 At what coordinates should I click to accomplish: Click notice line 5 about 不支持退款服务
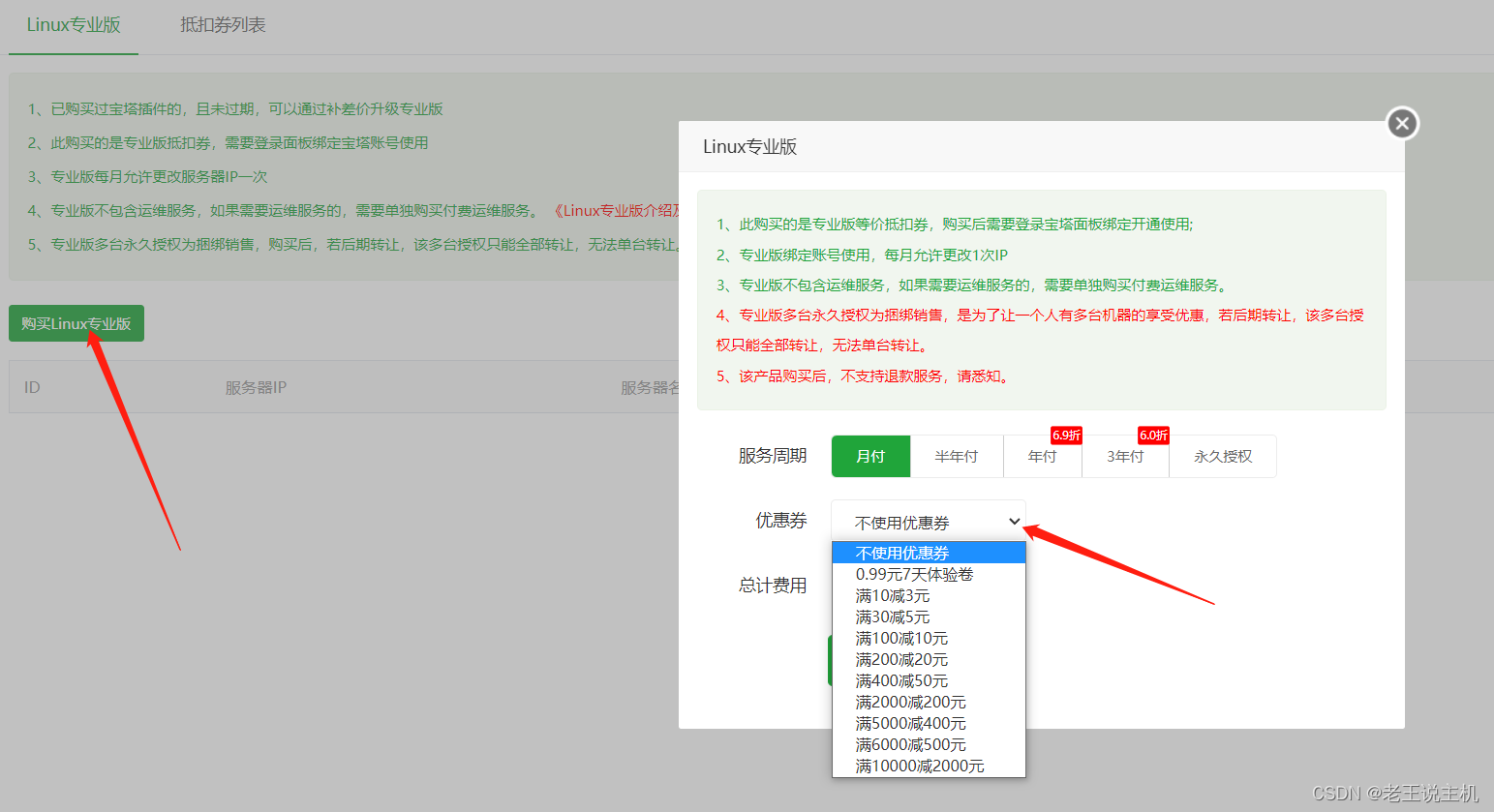point(865,376)
